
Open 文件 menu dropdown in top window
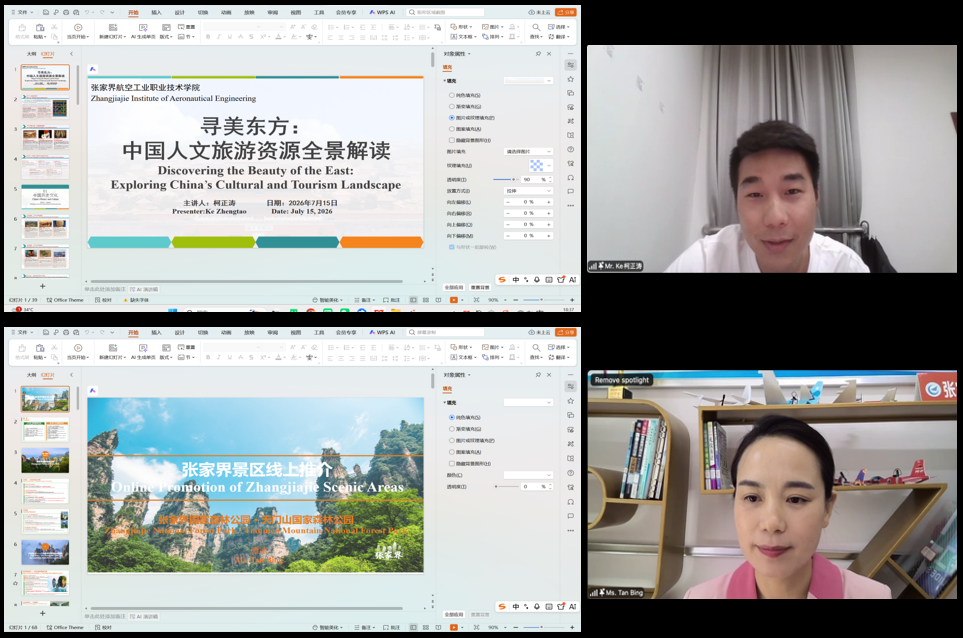[x=22, y=12]
